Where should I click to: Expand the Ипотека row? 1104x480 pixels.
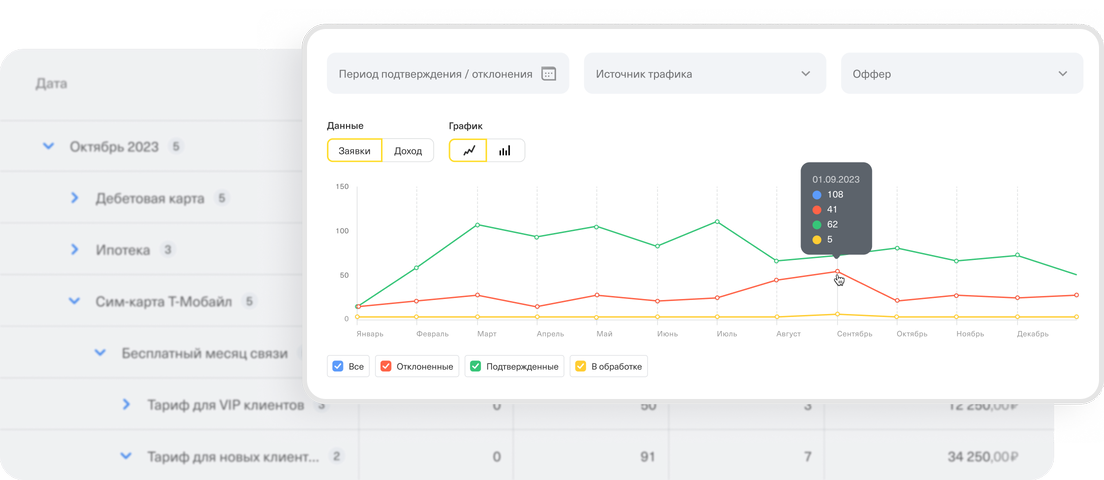click(75, 250)
